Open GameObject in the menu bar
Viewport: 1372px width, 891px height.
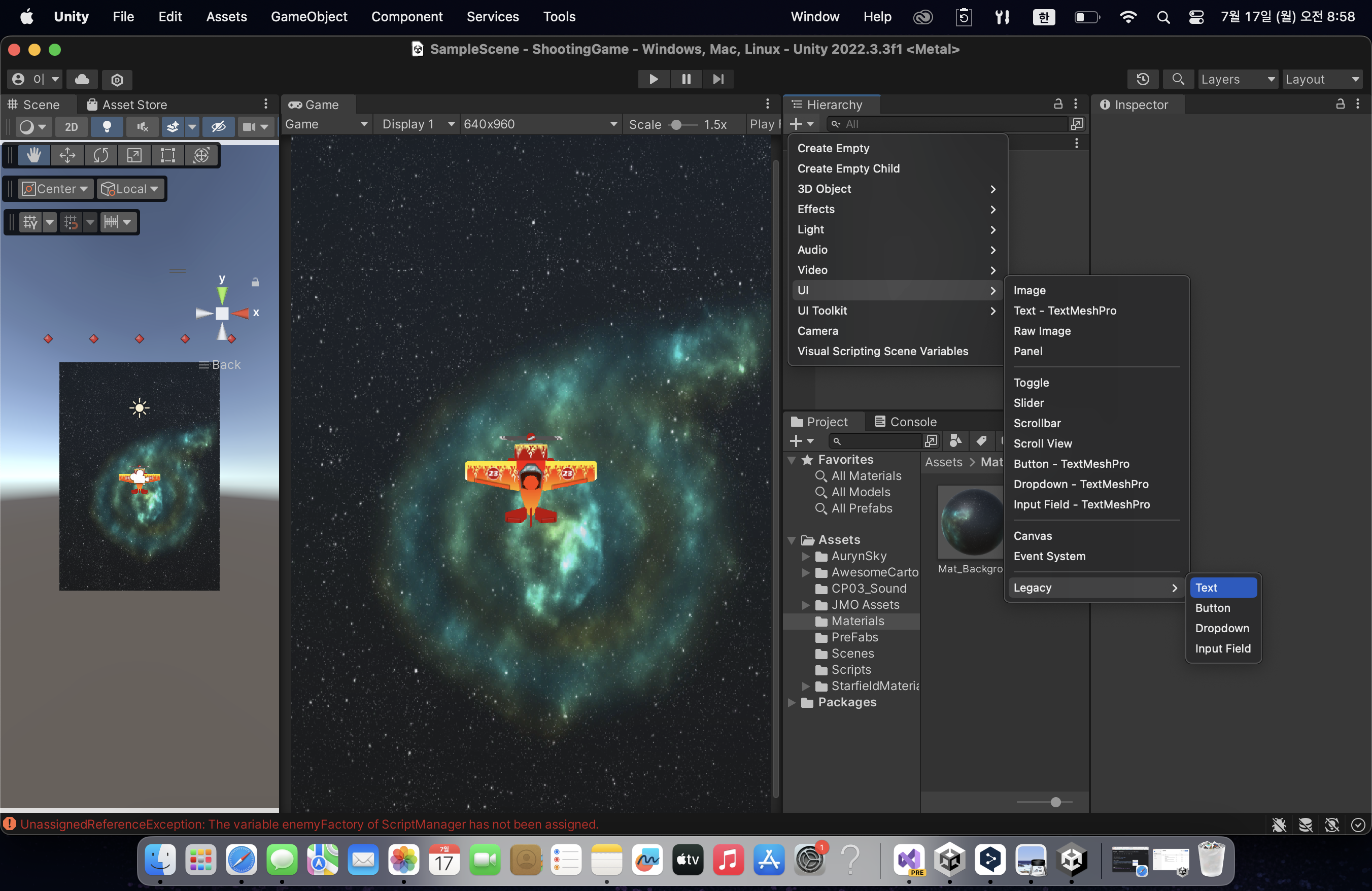tap(309, 17)
